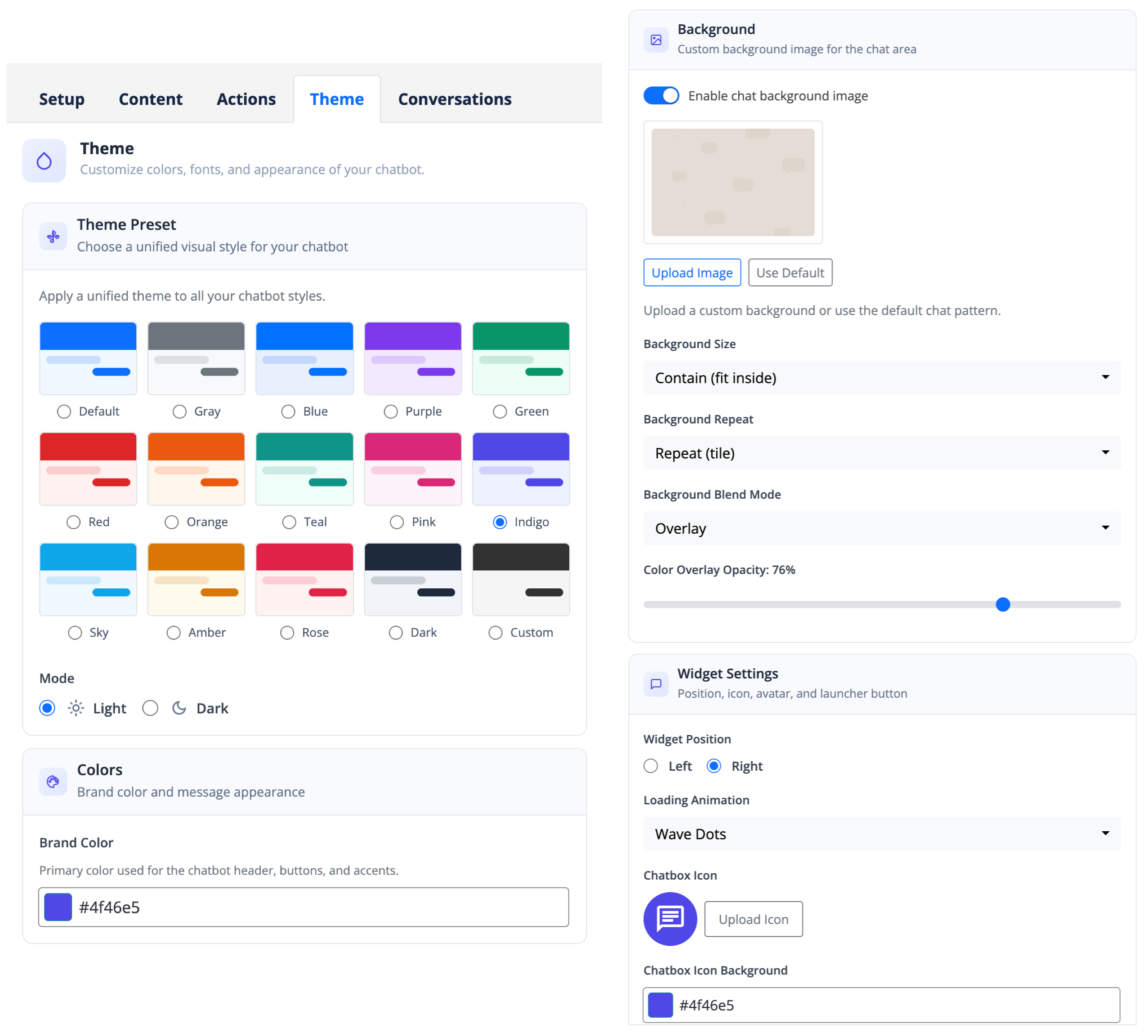Switch to the Conversations tab
The image size is (1148, 1036).
[455, 99]
